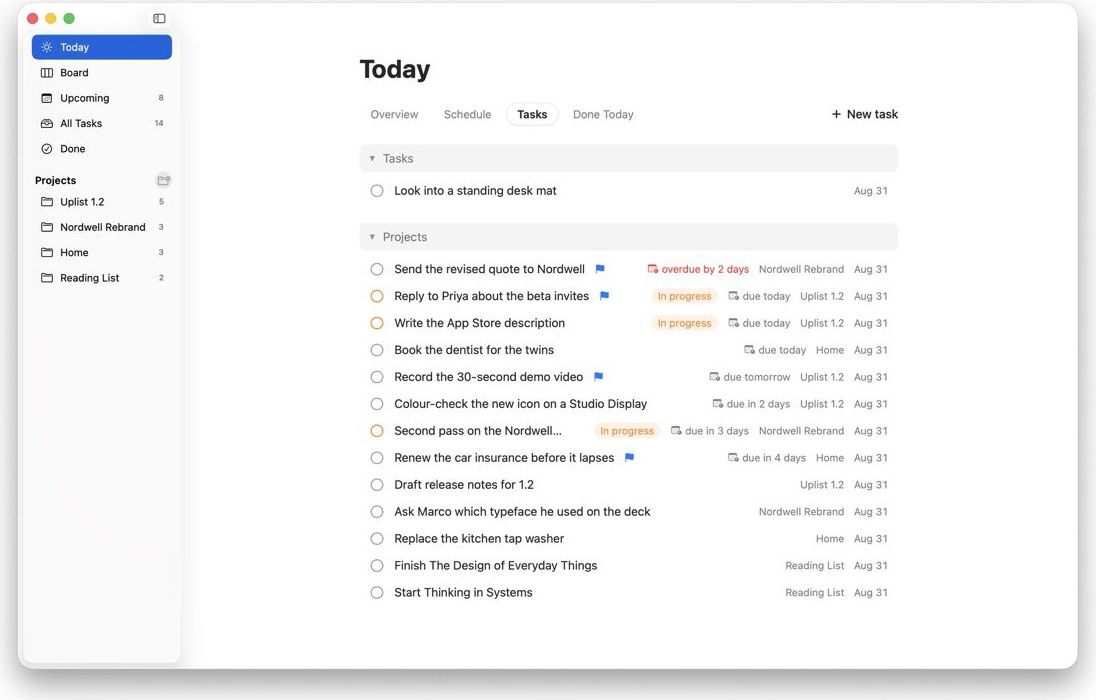Click the Board columns icon in sidebar
1096x700 pixels.
pos(47,73)
